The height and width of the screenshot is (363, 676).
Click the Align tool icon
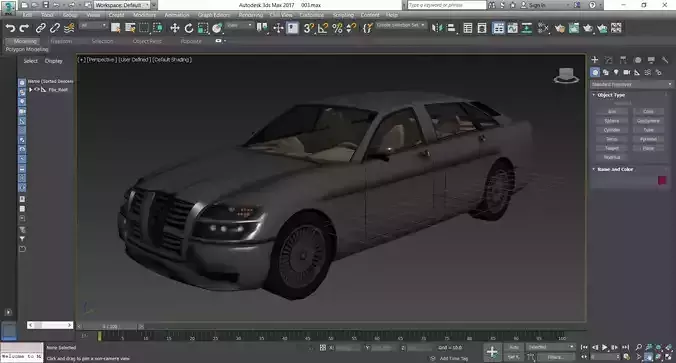pyautogui.click(x=451, y=28)
